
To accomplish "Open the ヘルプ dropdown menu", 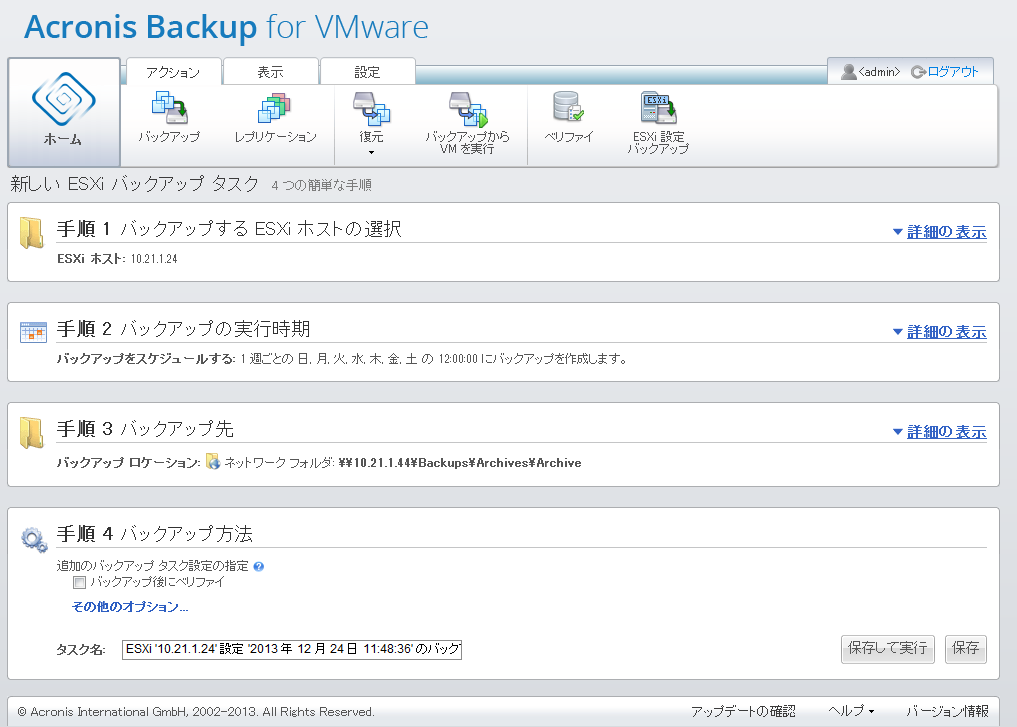I will click(851, 711).
